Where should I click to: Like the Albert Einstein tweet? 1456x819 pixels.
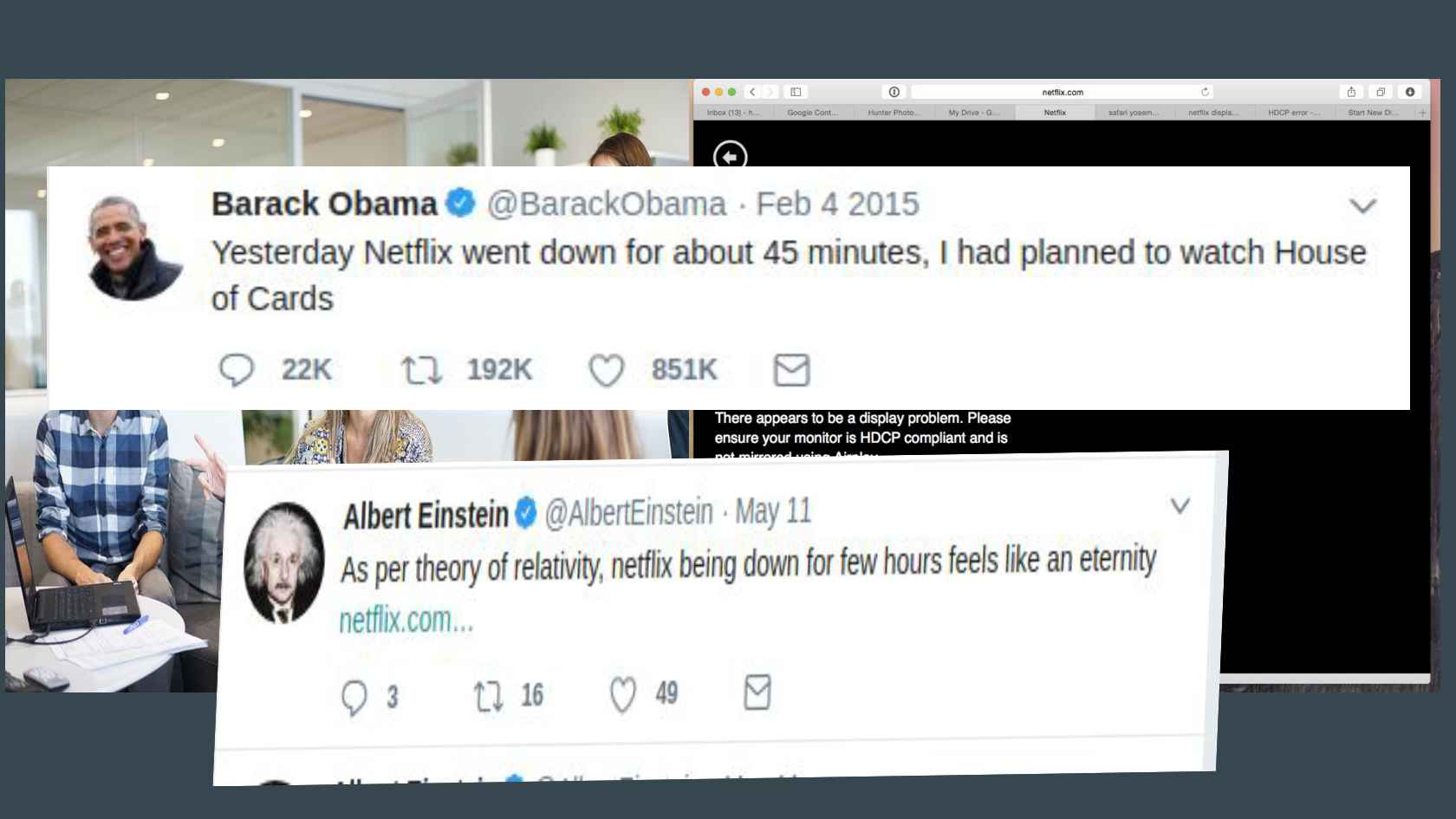[623, 694]
